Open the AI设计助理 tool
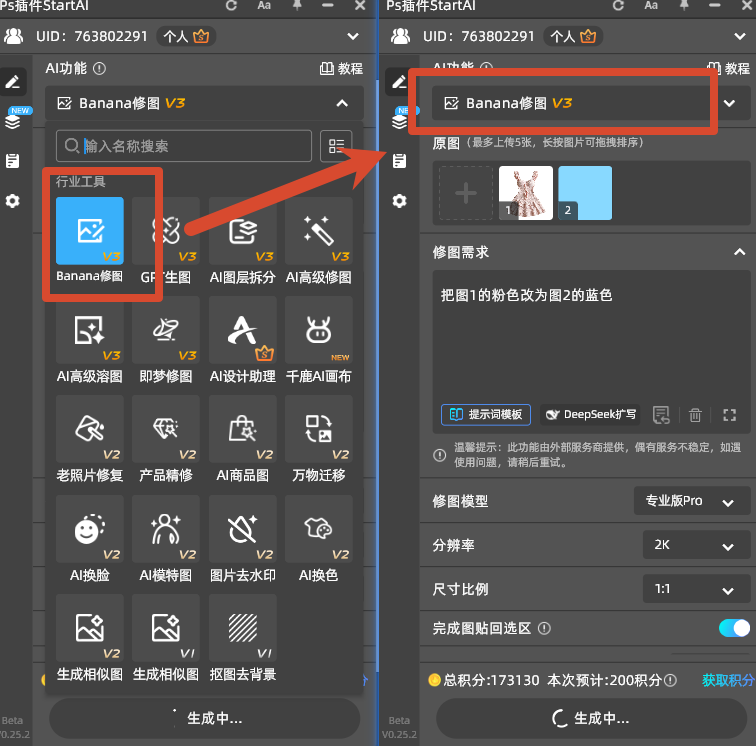 tap(243, 330)
